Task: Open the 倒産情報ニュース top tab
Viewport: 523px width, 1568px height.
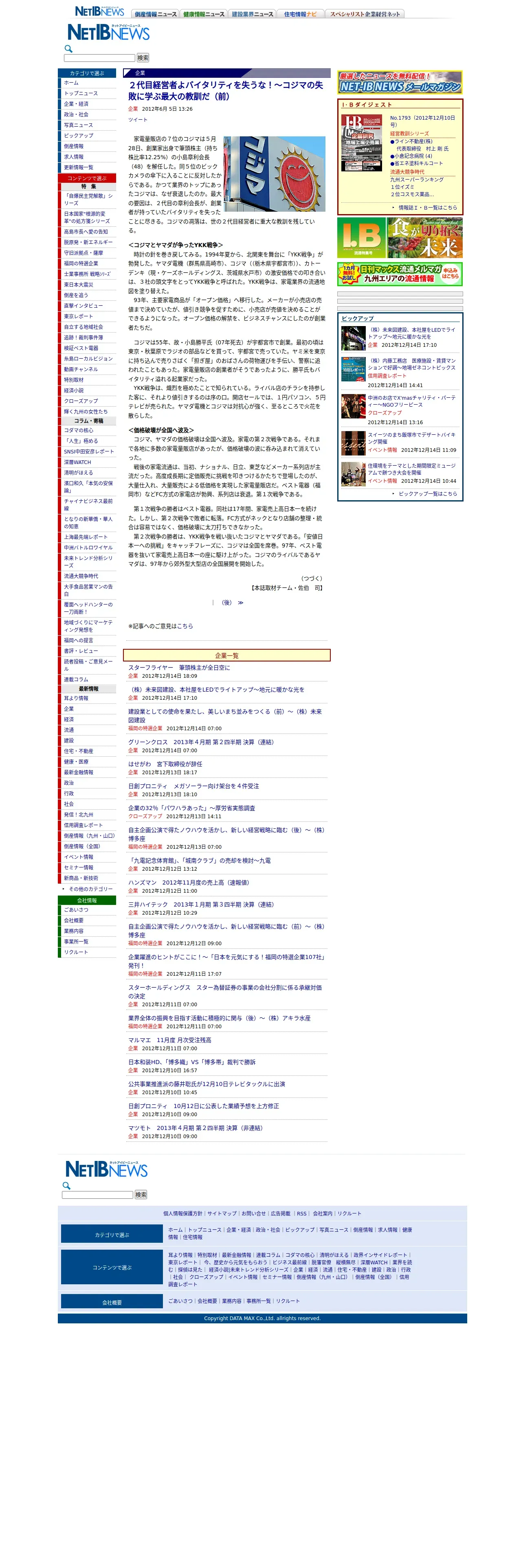Action: click(155, 14)
